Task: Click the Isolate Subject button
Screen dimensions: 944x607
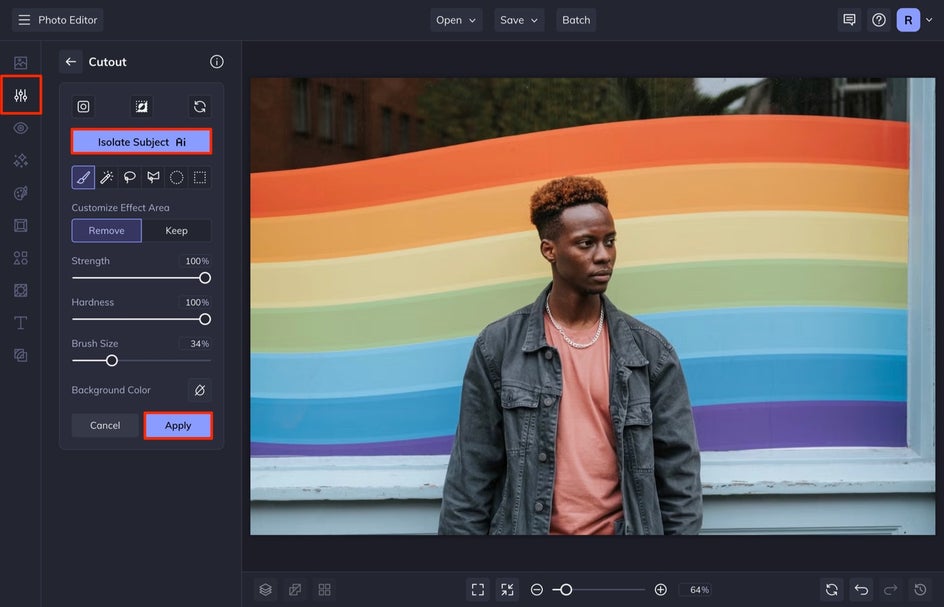Action: tap(141, 142)
